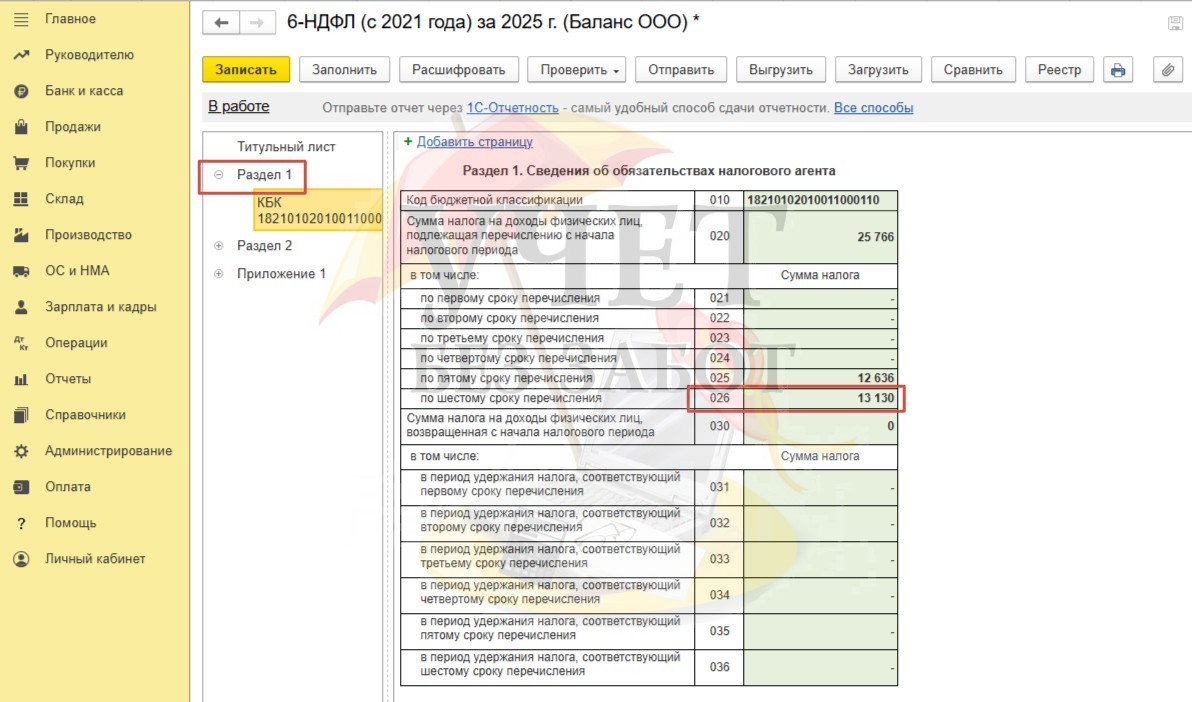This screenshot has width=1192, height=702.
Task: Expand the Приложение 1 tree node
Action: tap(218, 274)
